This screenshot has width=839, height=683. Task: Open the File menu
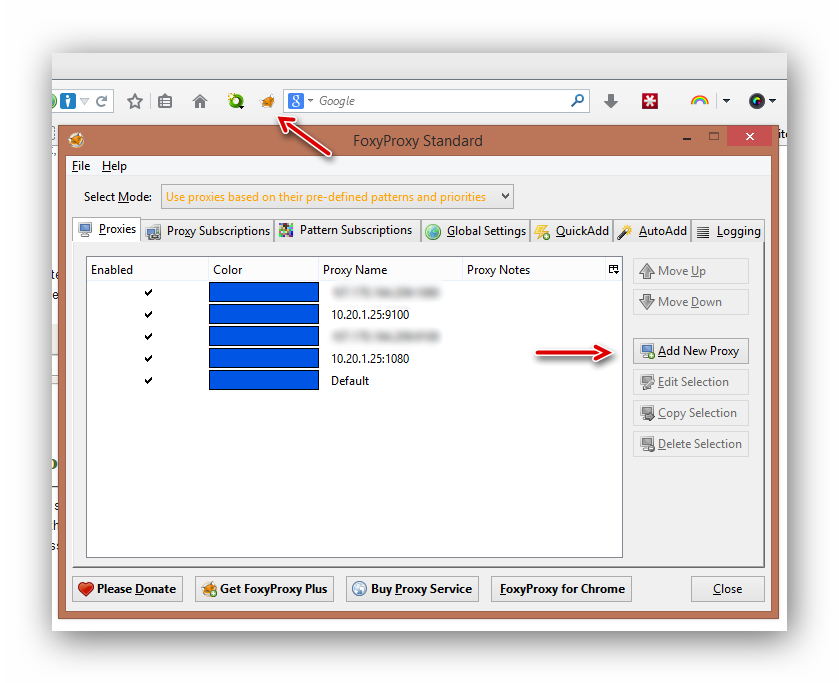coord(81,166)
